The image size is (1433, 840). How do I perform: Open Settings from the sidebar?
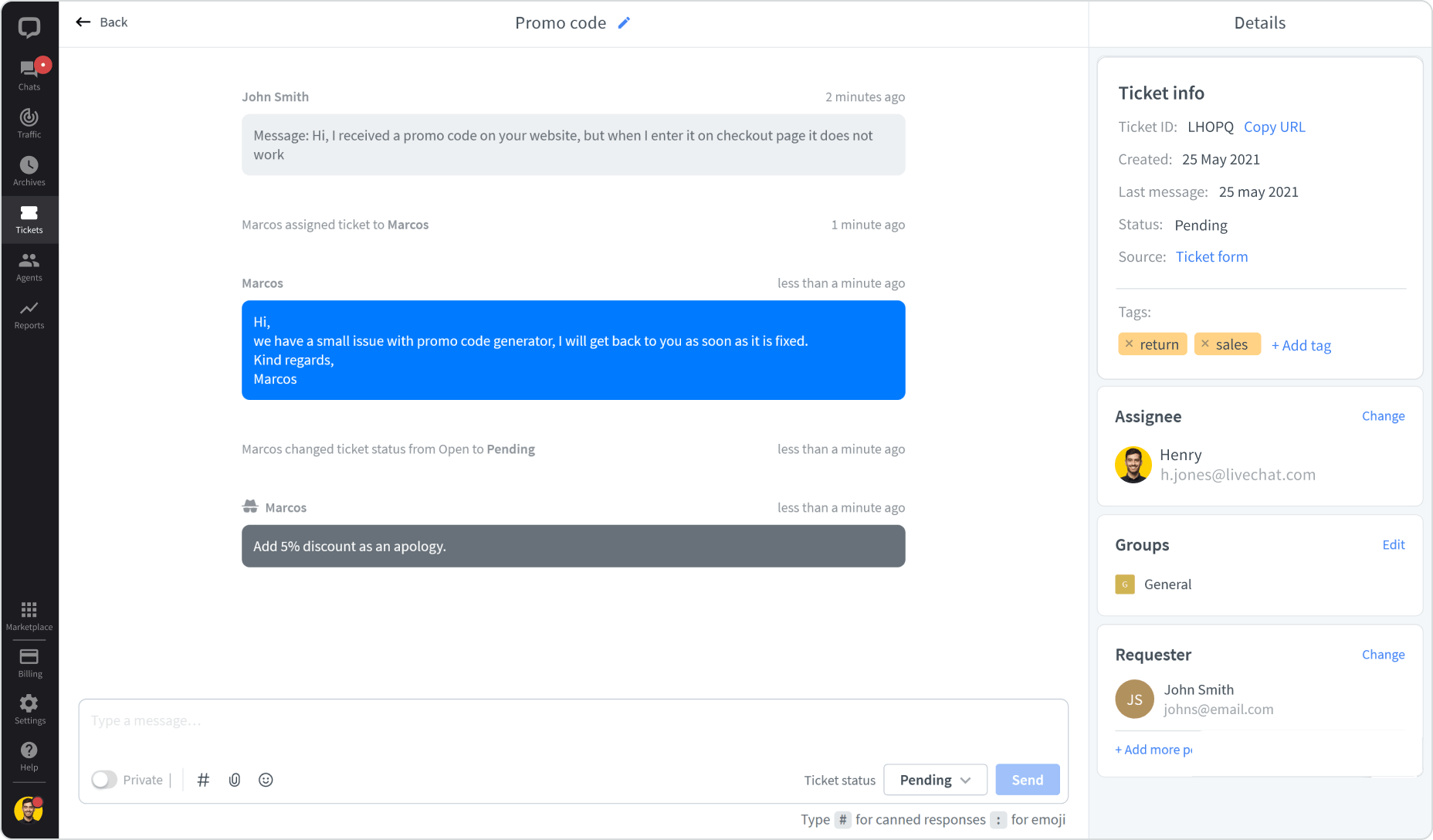(29, 709)
